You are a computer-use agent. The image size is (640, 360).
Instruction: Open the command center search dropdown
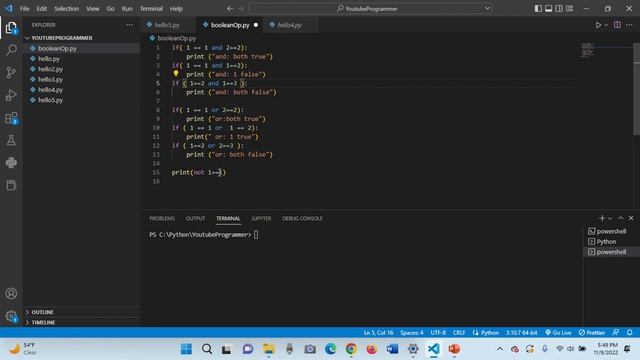coord(487,9)
